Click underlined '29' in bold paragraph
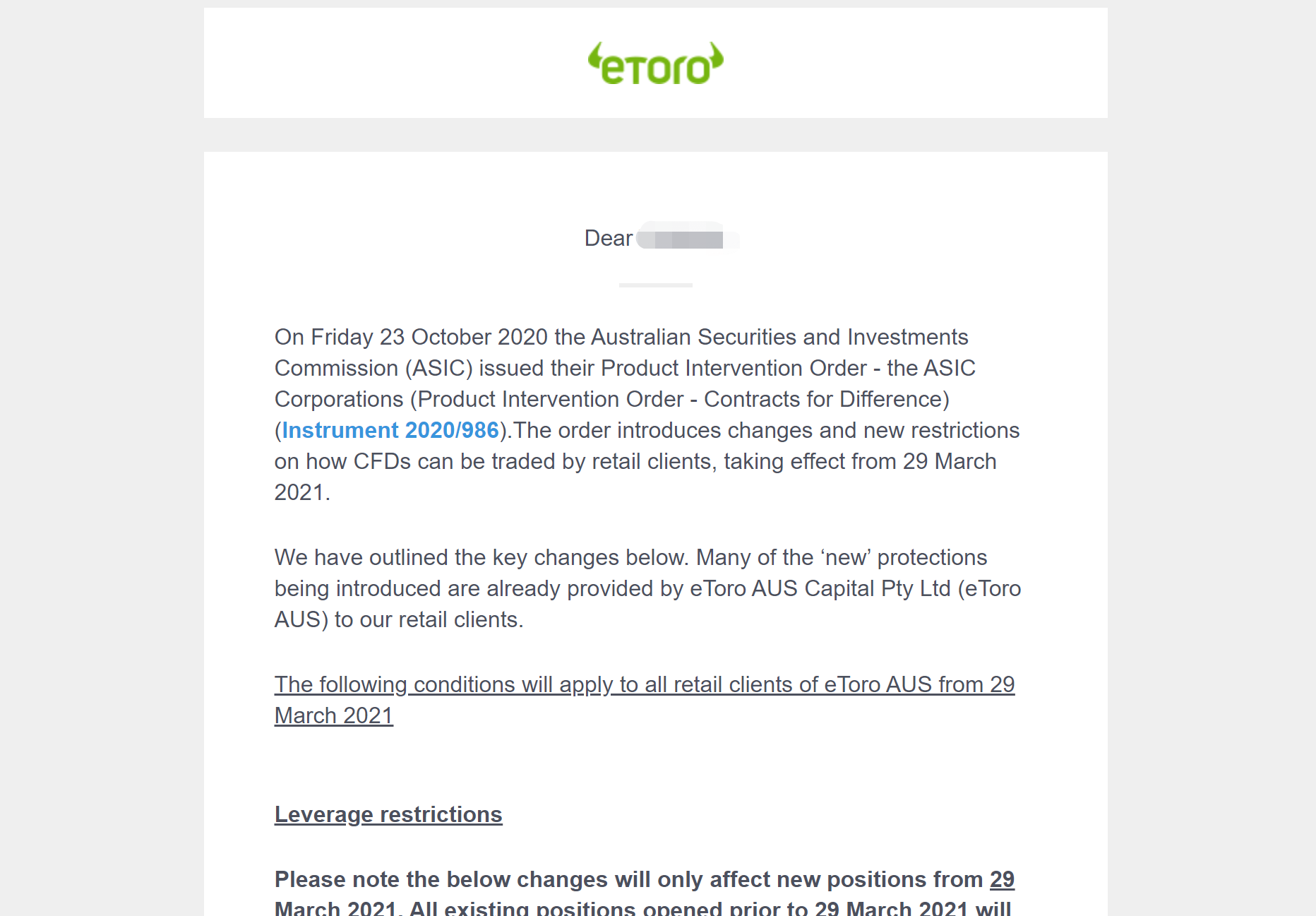 tap(1002, 879)
